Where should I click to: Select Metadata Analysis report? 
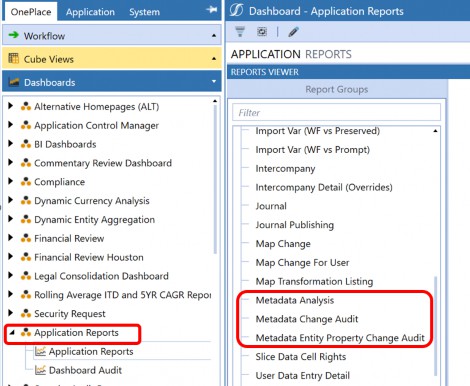tap(295, 300)
